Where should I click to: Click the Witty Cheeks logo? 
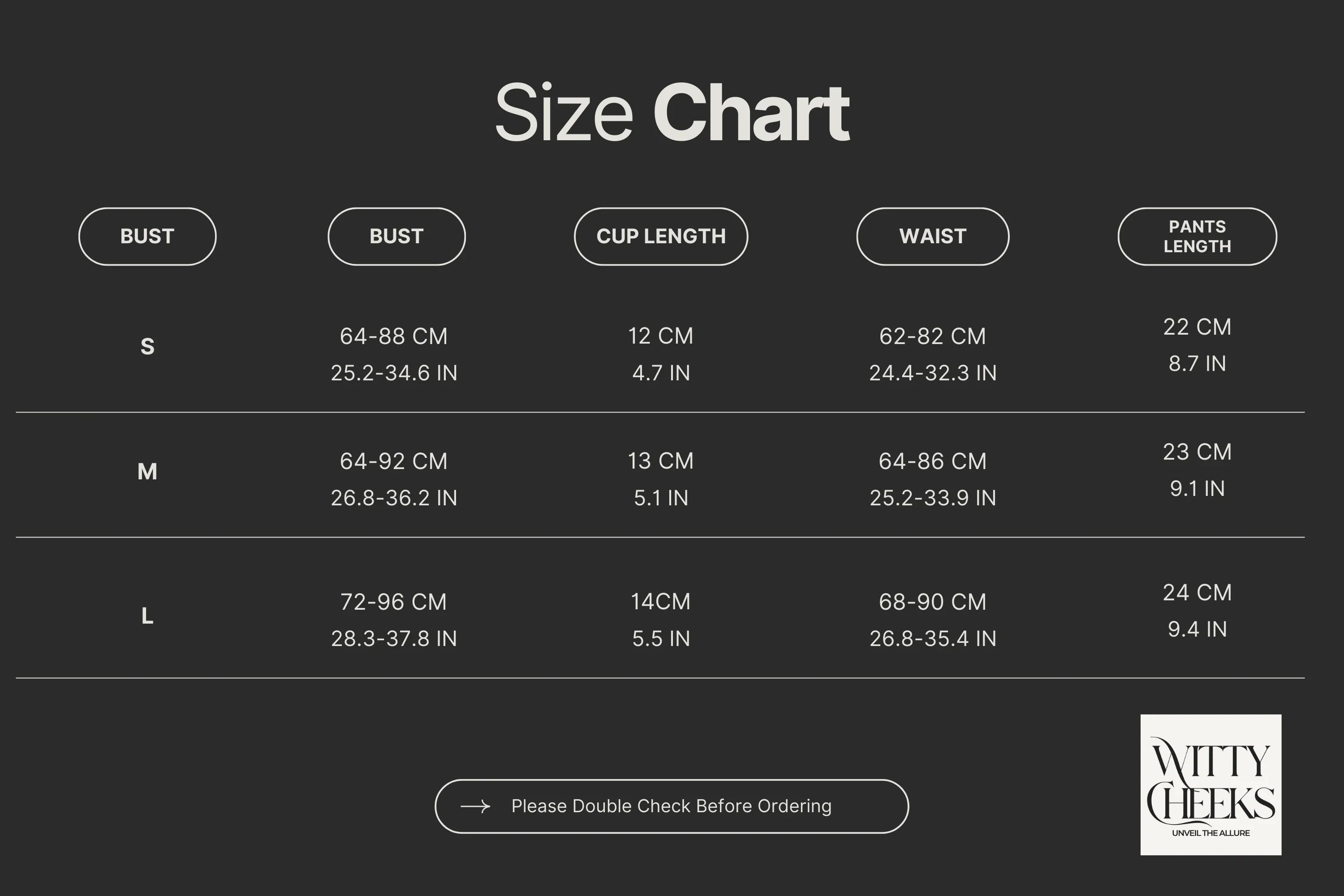tap(1211, 784)
